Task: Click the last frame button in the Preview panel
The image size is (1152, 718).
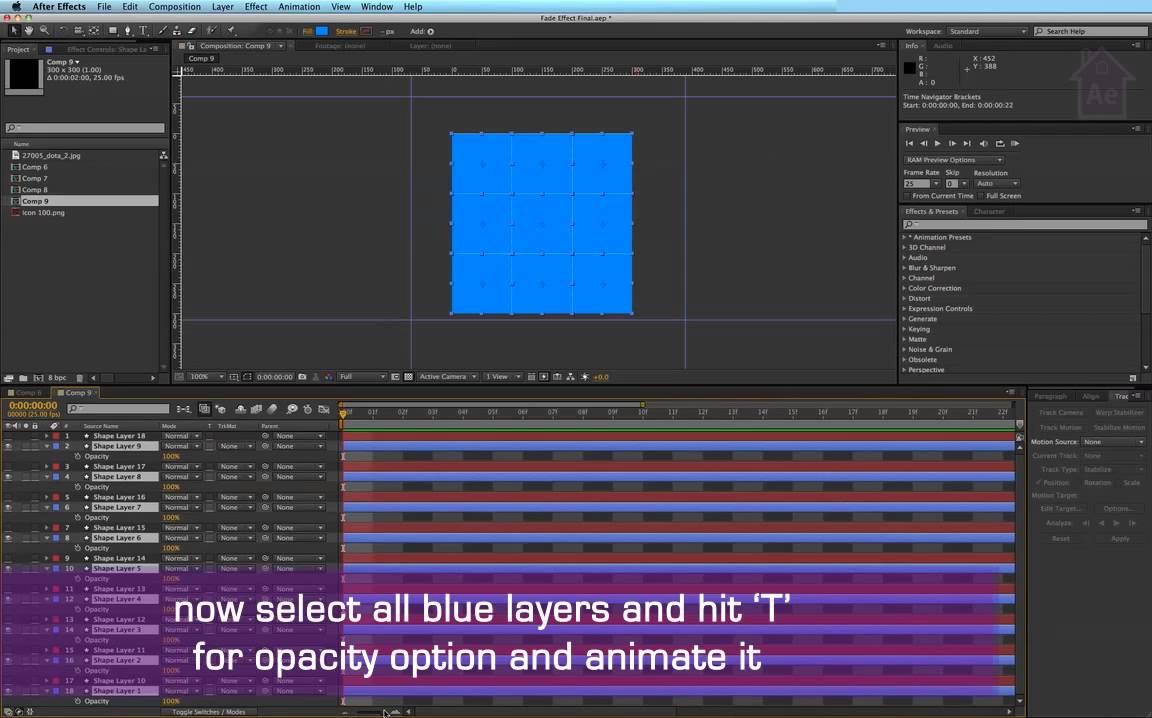Action: 967,143
